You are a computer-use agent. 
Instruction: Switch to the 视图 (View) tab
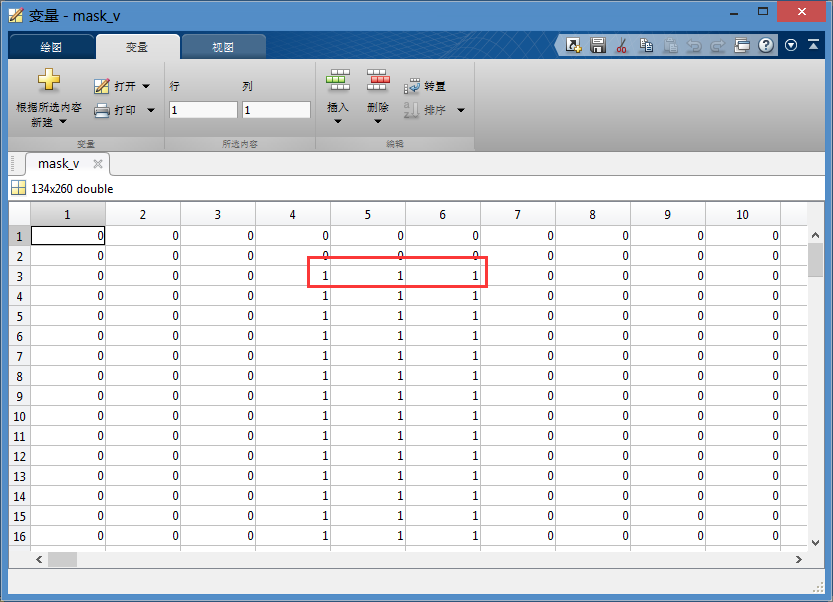tap(223, 47)
